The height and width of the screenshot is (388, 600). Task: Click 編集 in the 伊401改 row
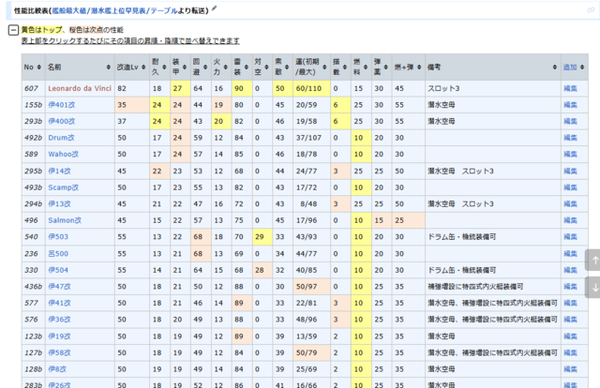(x=570, y=105)
